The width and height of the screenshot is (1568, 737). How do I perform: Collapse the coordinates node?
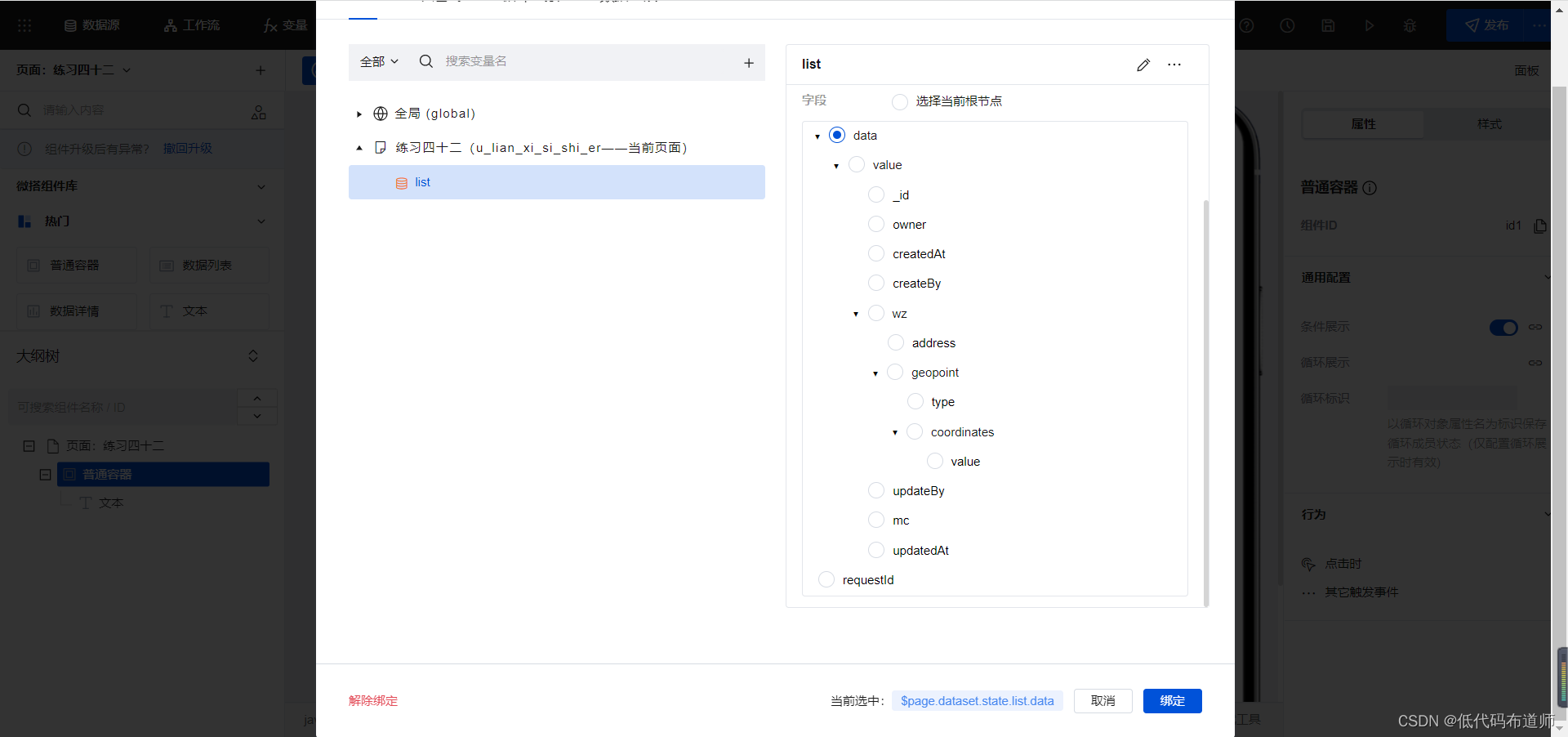[895, 432]
